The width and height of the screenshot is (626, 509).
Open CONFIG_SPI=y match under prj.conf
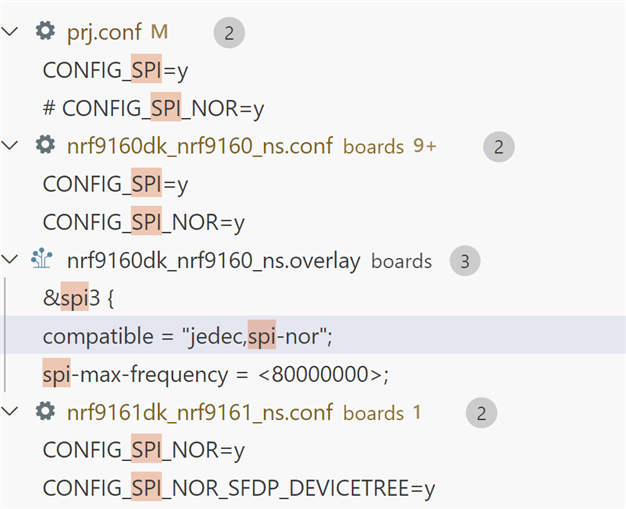click(x=115, y=70)
